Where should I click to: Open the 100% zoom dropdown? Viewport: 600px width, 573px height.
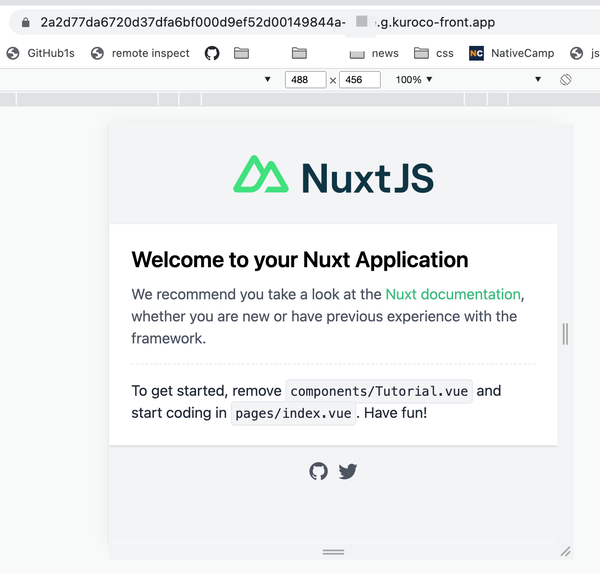pos(414,80)
